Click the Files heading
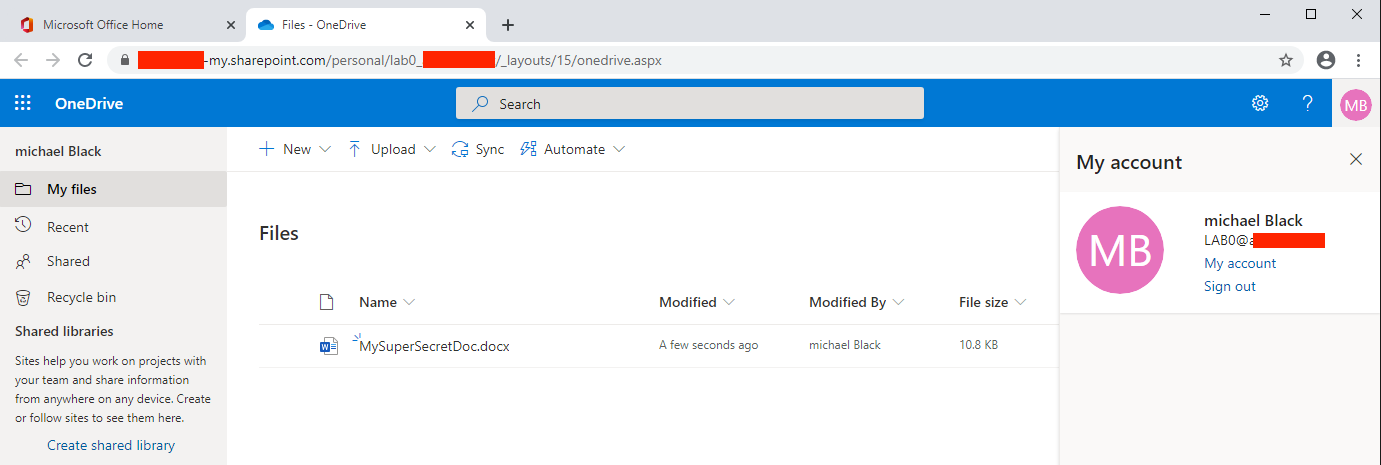Viewport: 1381px width, 465px height. pyautogui.click(x=279, y=233)
